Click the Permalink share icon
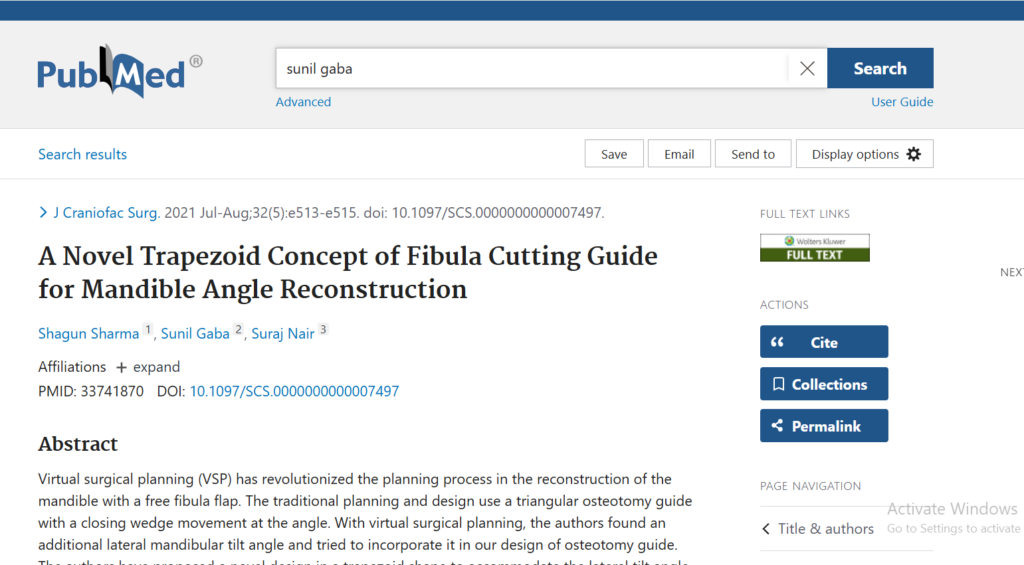Screen dimensions: 1024x565 click(x=778, y=426)
